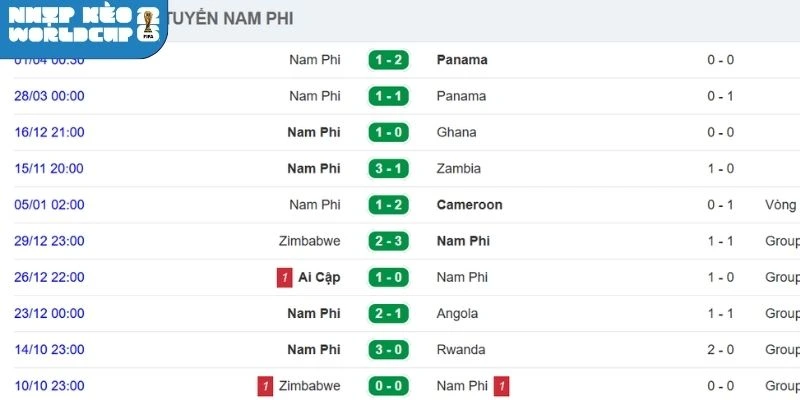The image size is (800, 400).
Task: Click the 1 - 1 Panama score badge
Action: coord(386,96)
